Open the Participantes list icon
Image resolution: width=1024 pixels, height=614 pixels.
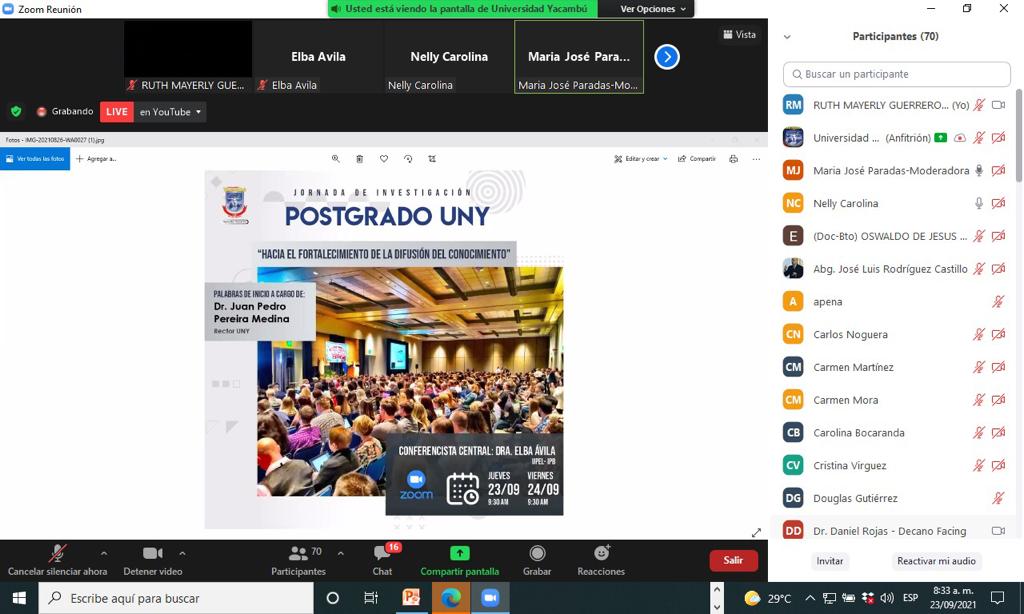298,554
